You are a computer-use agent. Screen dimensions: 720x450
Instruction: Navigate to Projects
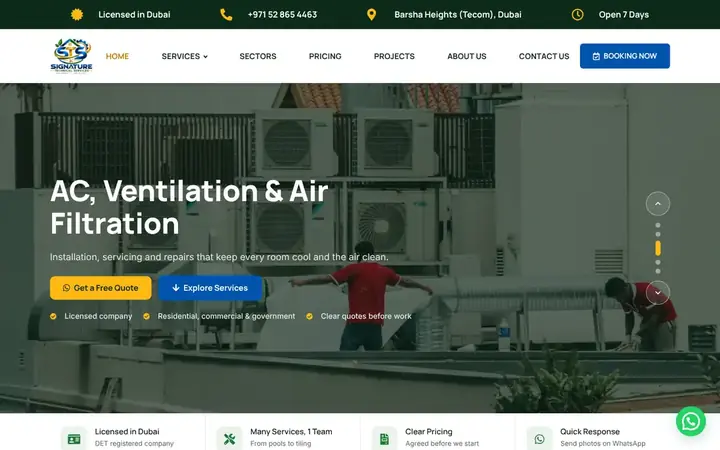coord(394,56)
